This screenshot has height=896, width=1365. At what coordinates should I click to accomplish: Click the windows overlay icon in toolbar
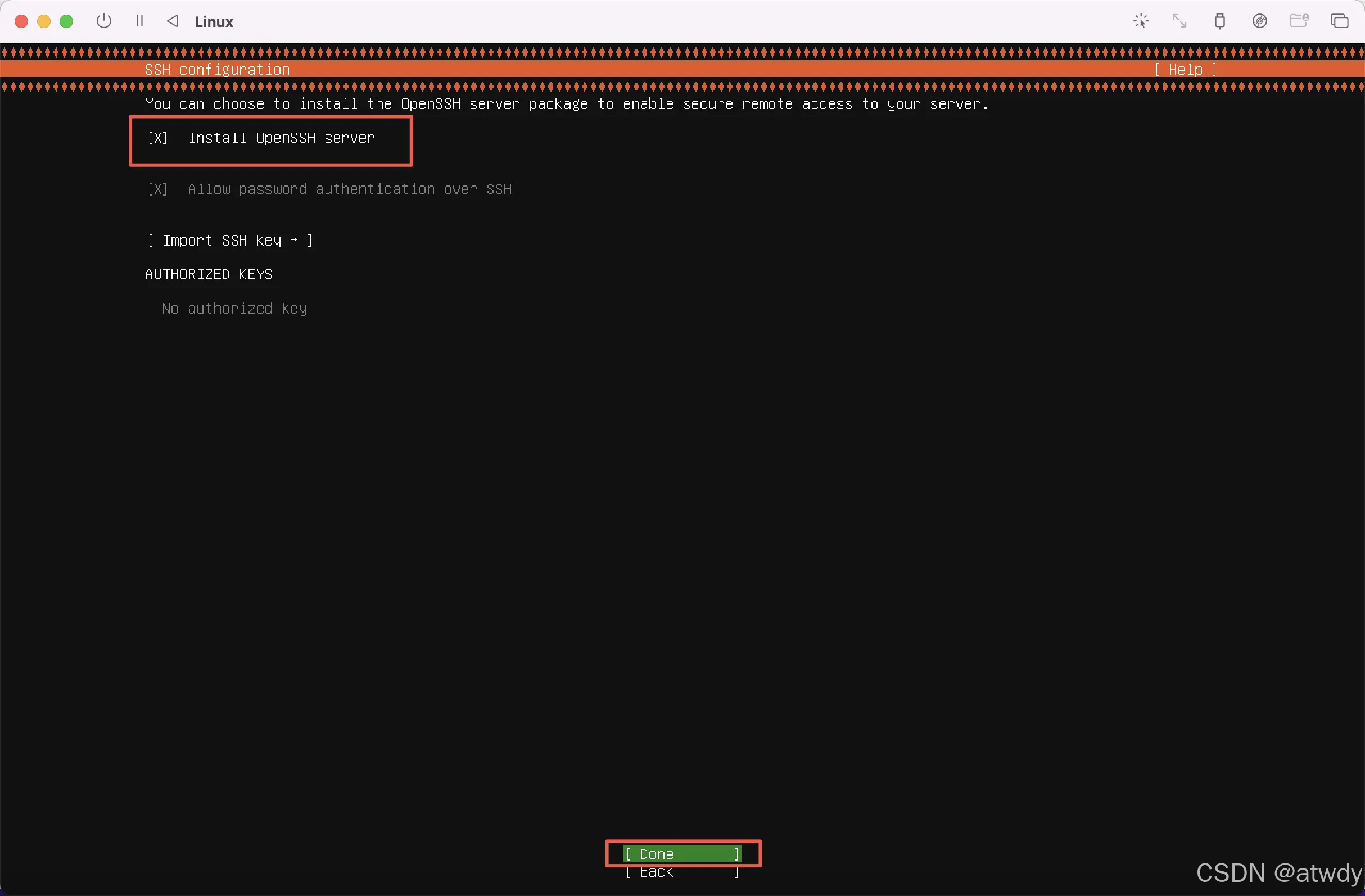1339,21
